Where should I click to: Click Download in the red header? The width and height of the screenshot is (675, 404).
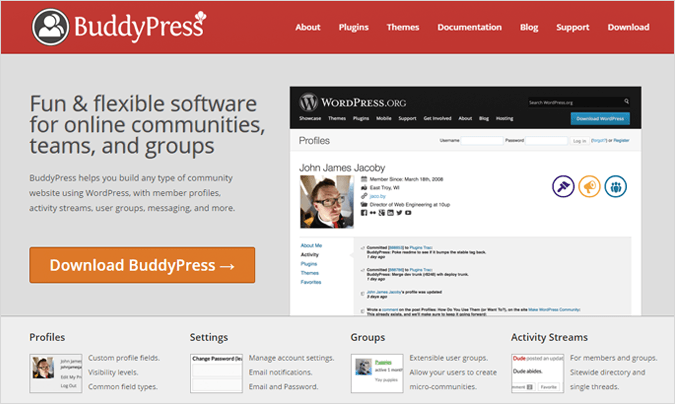628,27
